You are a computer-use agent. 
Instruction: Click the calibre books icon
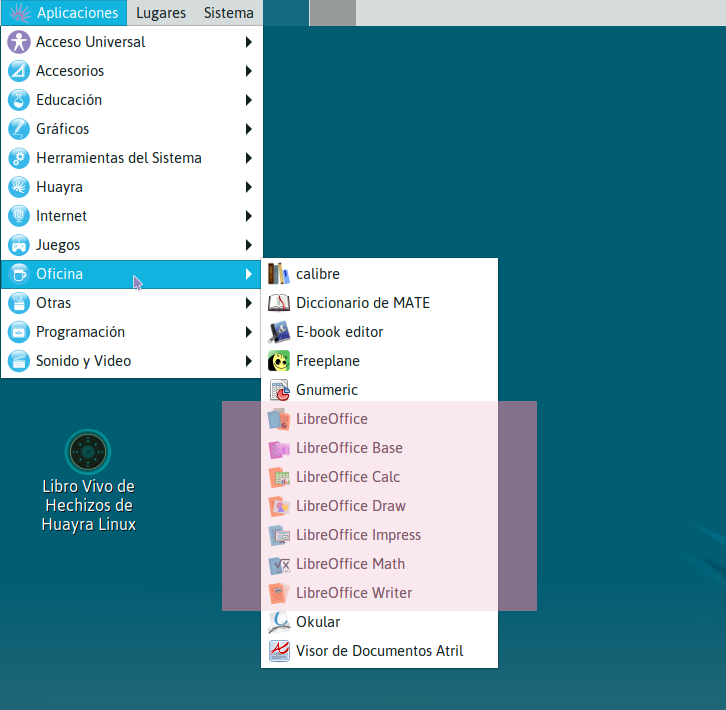tap(279, 274)
